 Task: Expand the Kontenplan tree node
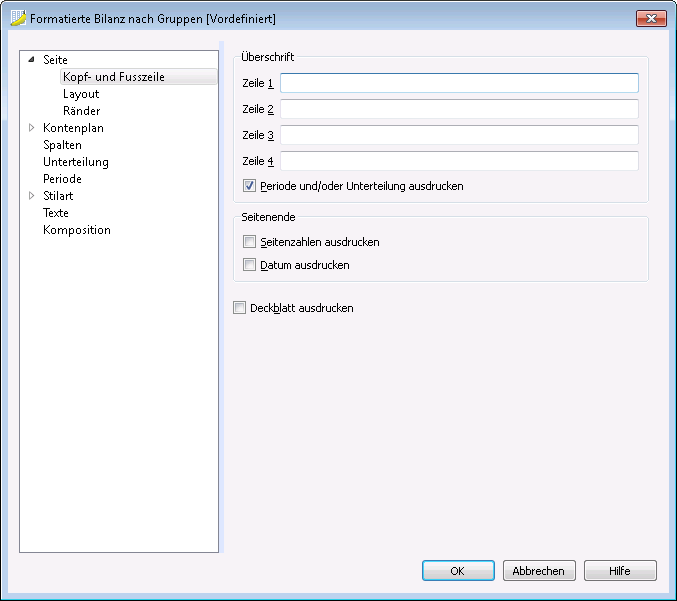click(x=31, y=127)
